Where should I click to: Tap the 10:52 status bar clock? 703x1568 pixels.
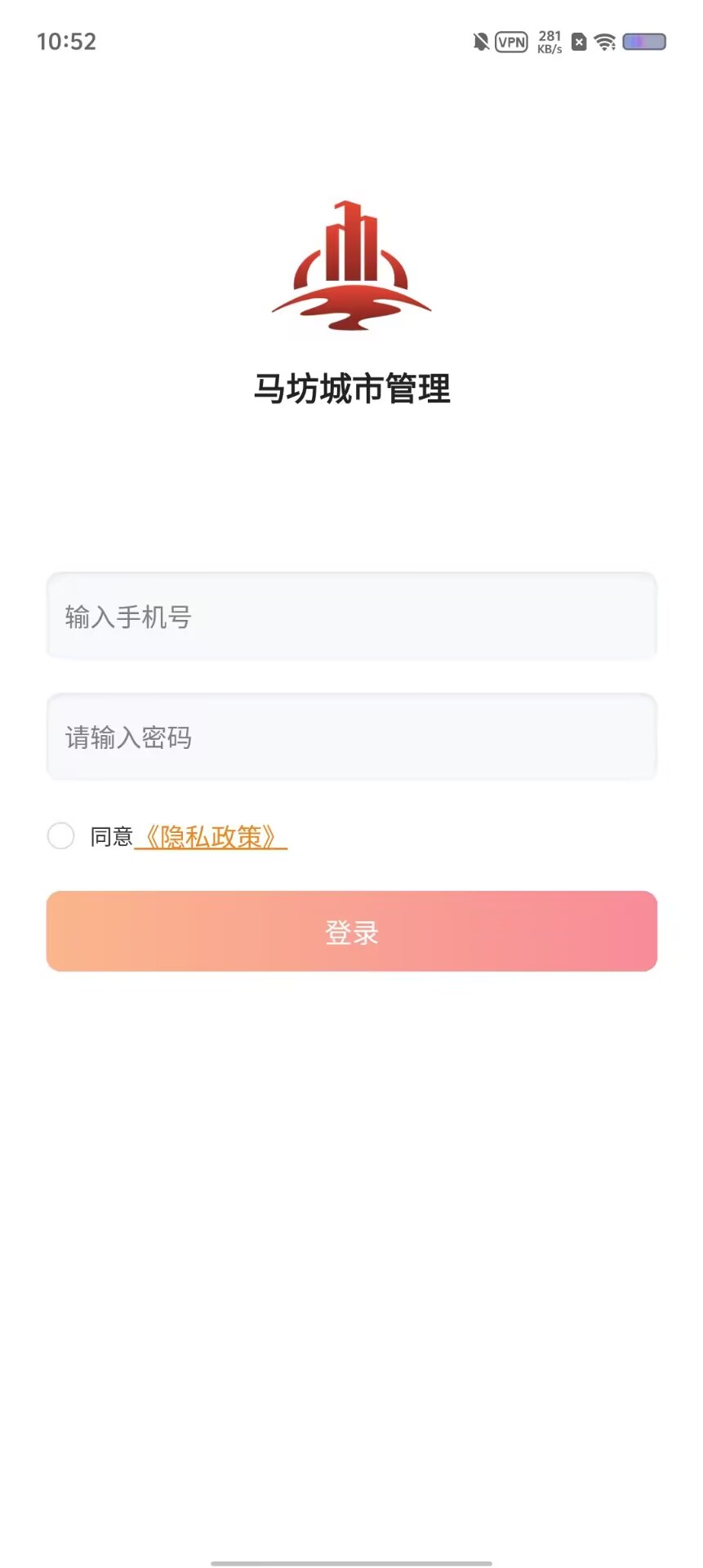point(66,42)
